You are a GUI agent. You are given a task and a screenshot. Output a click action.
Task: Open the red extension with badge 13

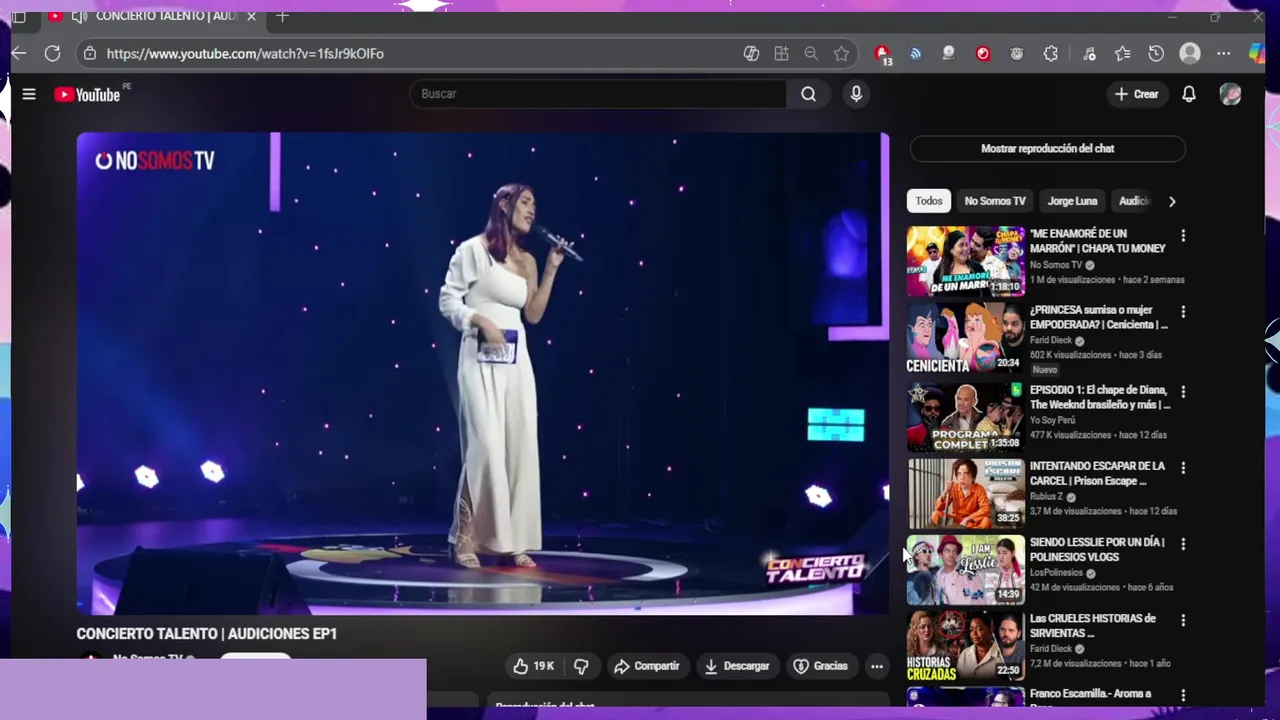(883, 55)
